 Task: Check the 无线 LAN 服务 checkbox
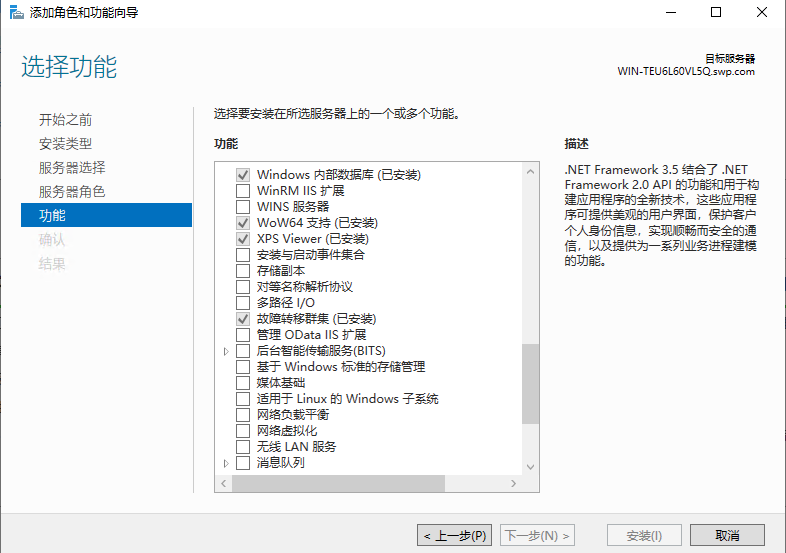pyautogui.click(x=243, y=447)
